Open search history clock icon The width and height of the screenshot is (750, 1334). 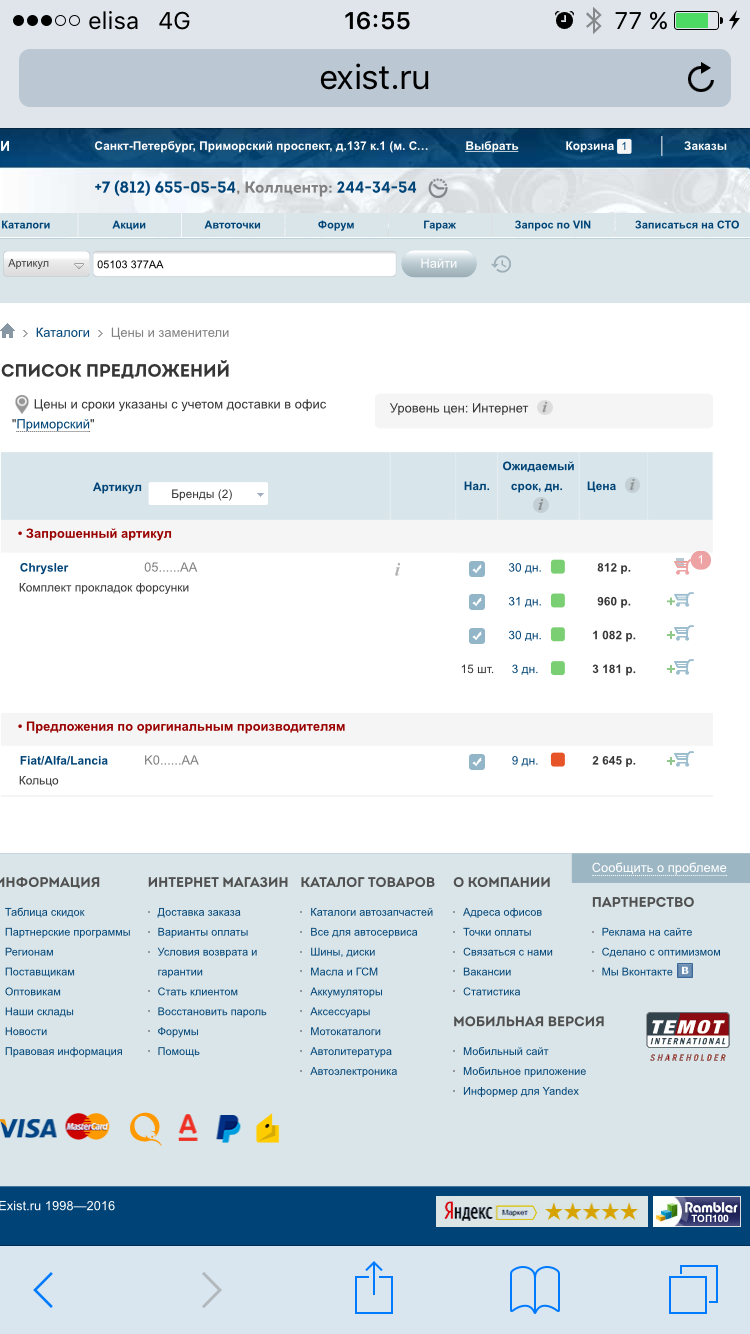[502, 264]
